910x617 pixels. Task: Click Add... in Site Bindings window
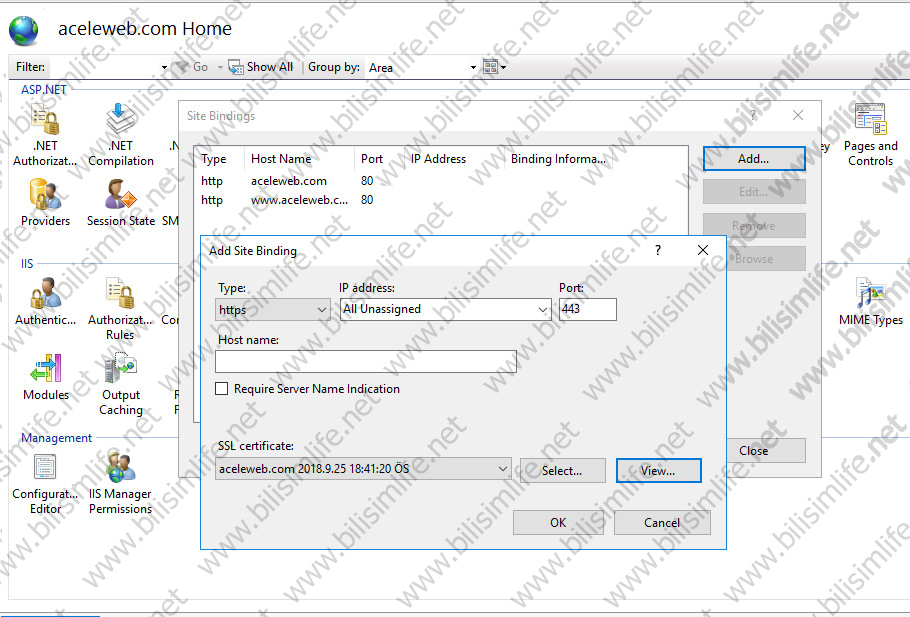(x=754, y=158)
